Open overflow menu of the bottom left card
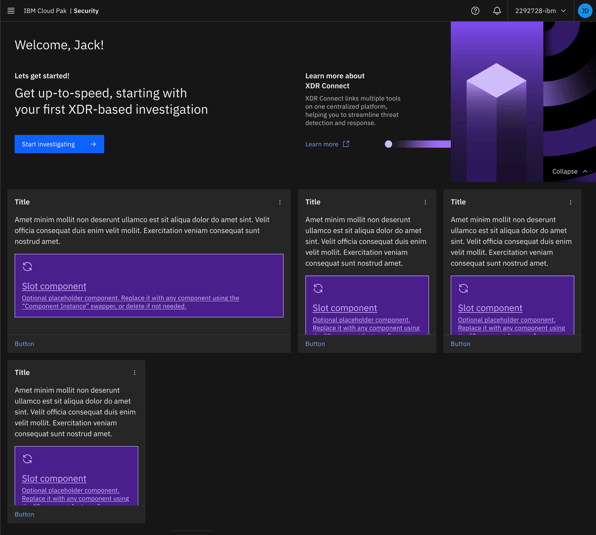596x535 pixels. coord(134,373)
